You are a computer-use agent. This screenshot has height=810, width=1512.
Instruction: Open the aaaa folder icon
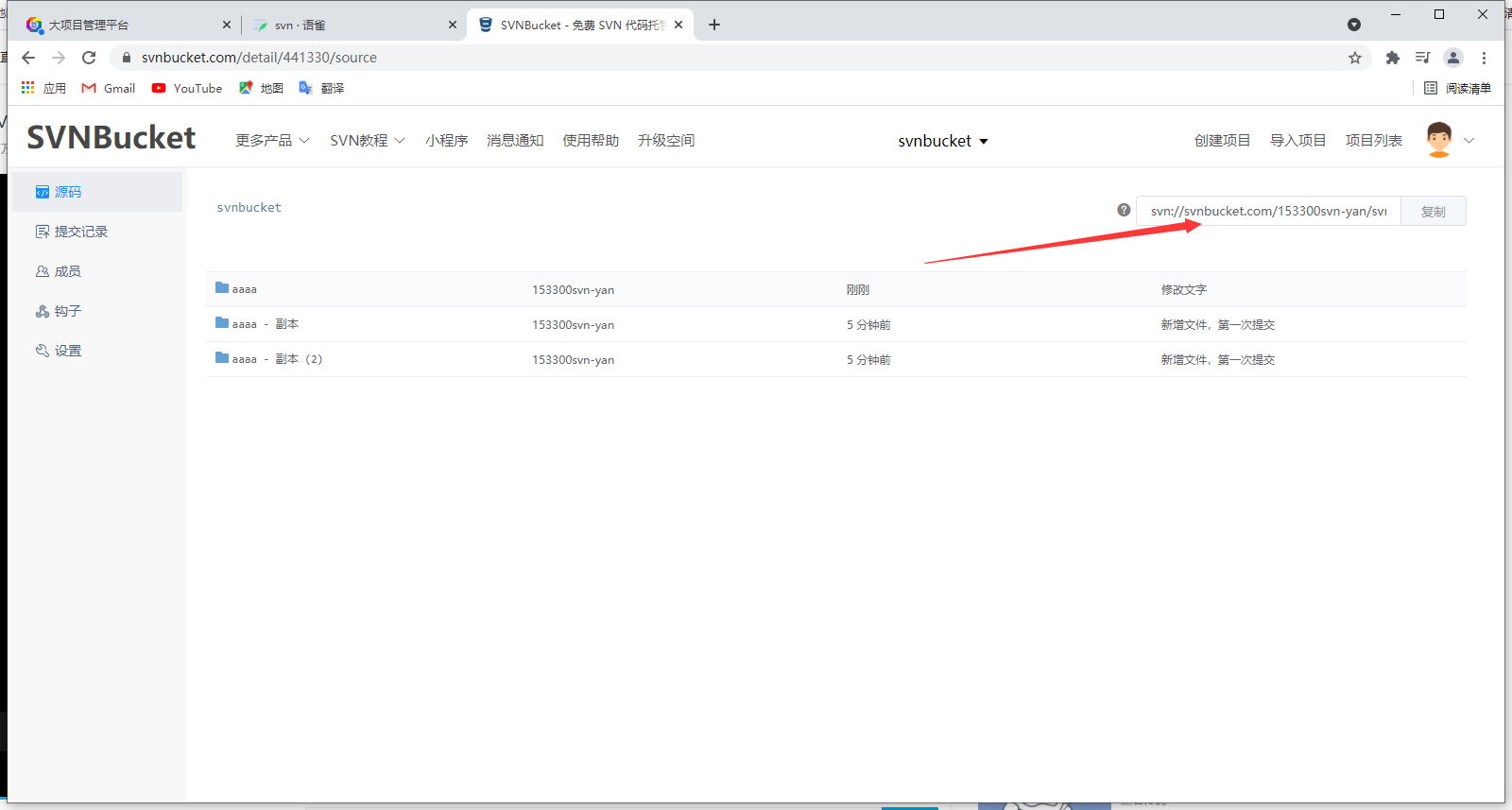pyautogui.click(x=222, y=287)
